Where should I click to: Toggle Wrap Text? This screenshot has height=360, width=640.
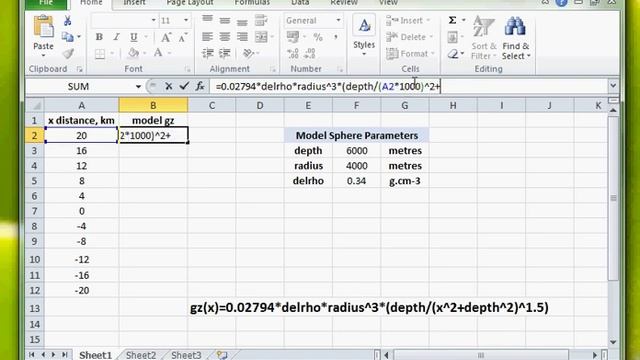click(261, 20)
